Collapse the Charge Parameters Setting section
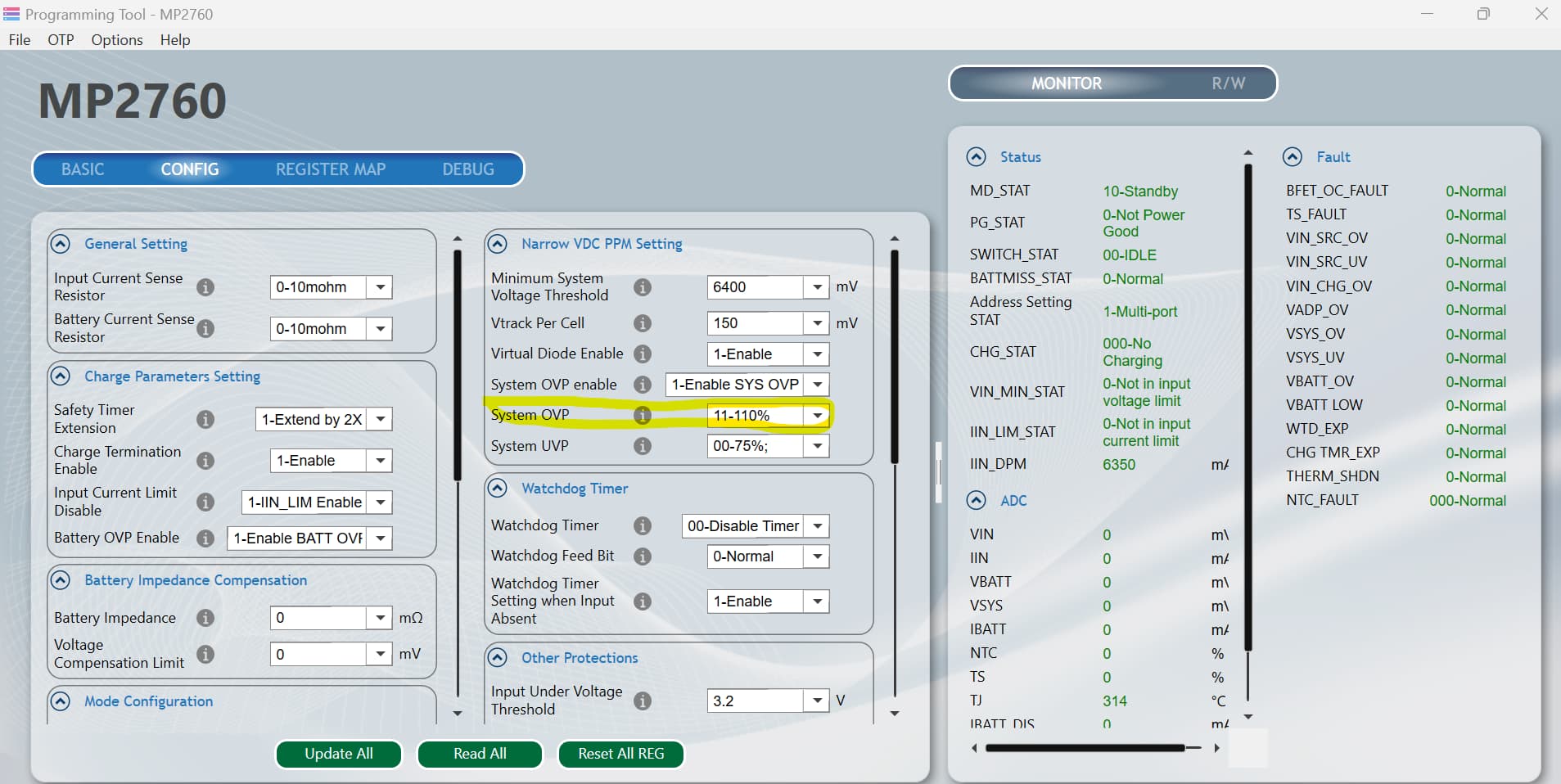 60,376
